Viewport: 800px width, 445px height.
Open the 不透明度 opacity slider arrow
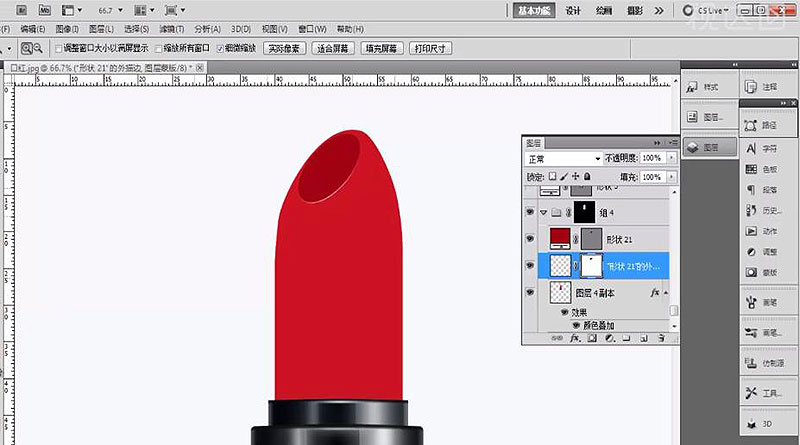tap(671, 158)
